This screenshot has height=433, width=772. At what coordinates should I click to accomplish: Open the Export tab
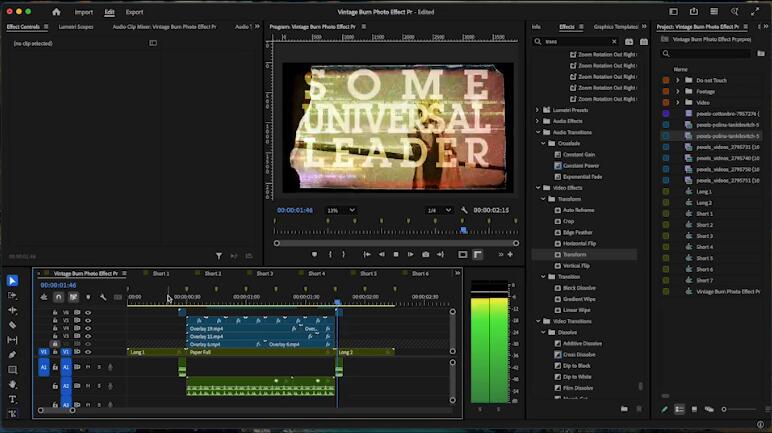(134, 12)
